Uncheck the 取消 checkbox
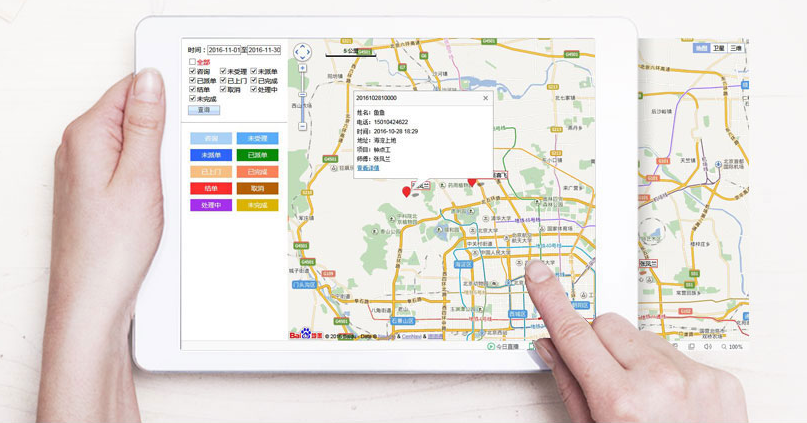 pyautogui.click(x=223, y=89)
